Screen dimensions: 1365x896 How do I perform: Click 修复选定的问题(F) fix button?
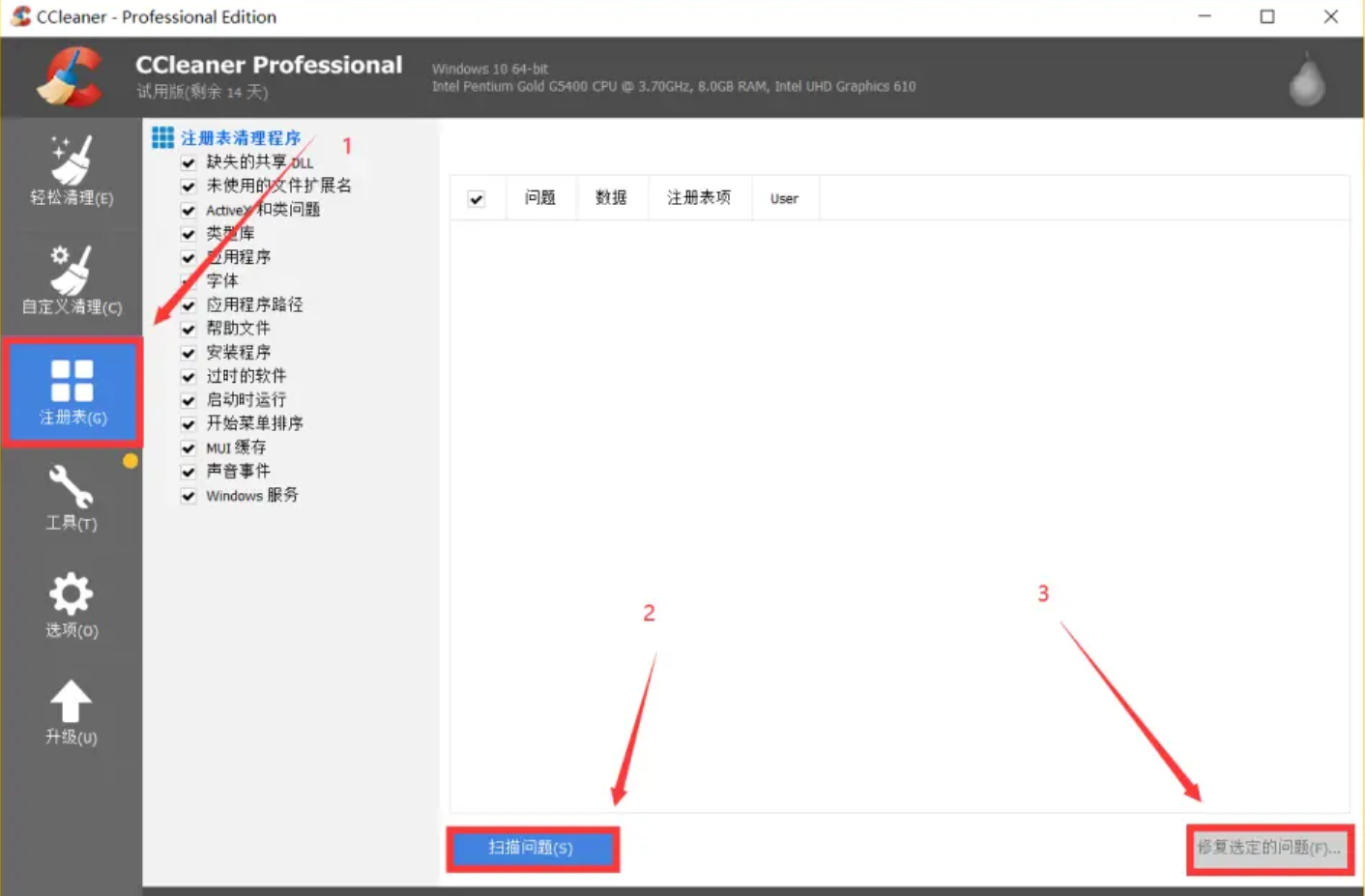point(1268,849)
